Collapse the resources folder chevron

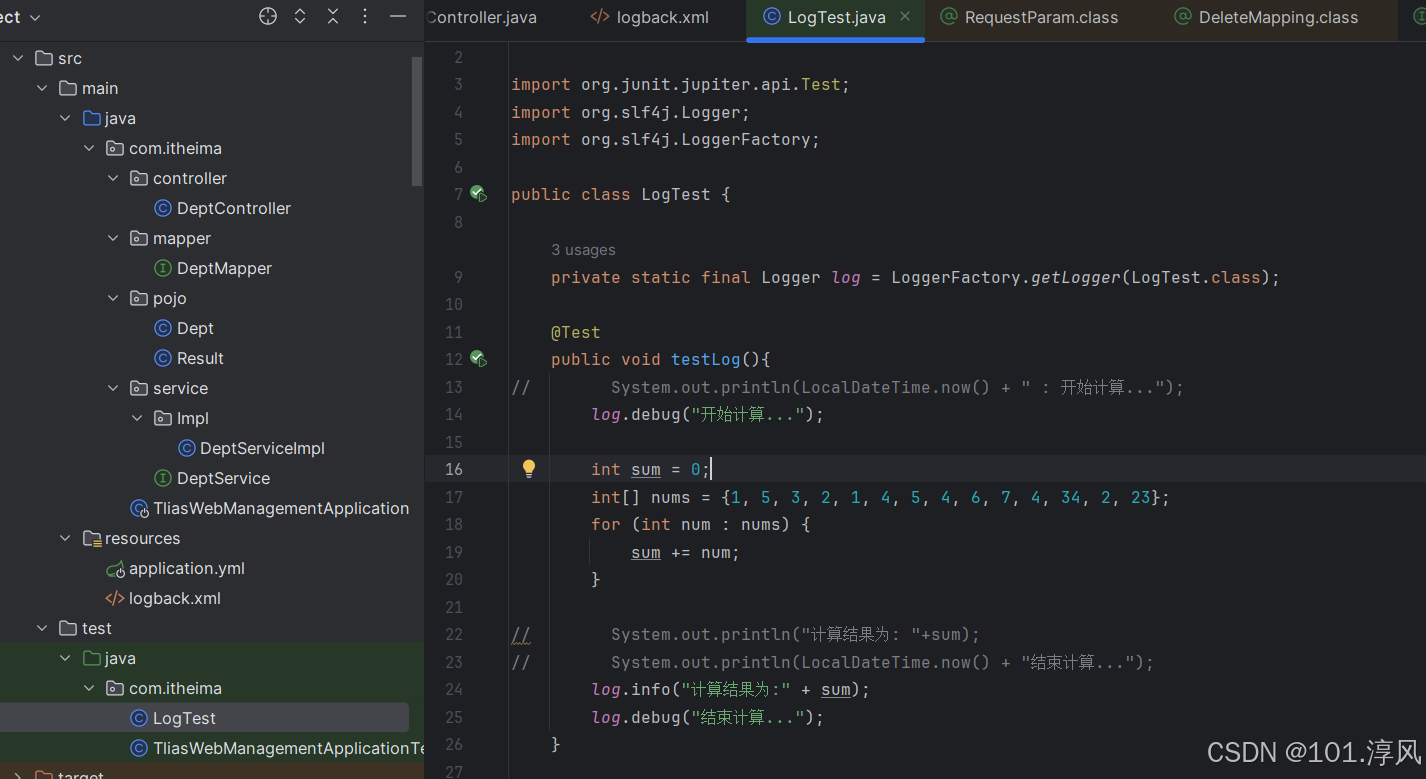[x=66, y=538]
